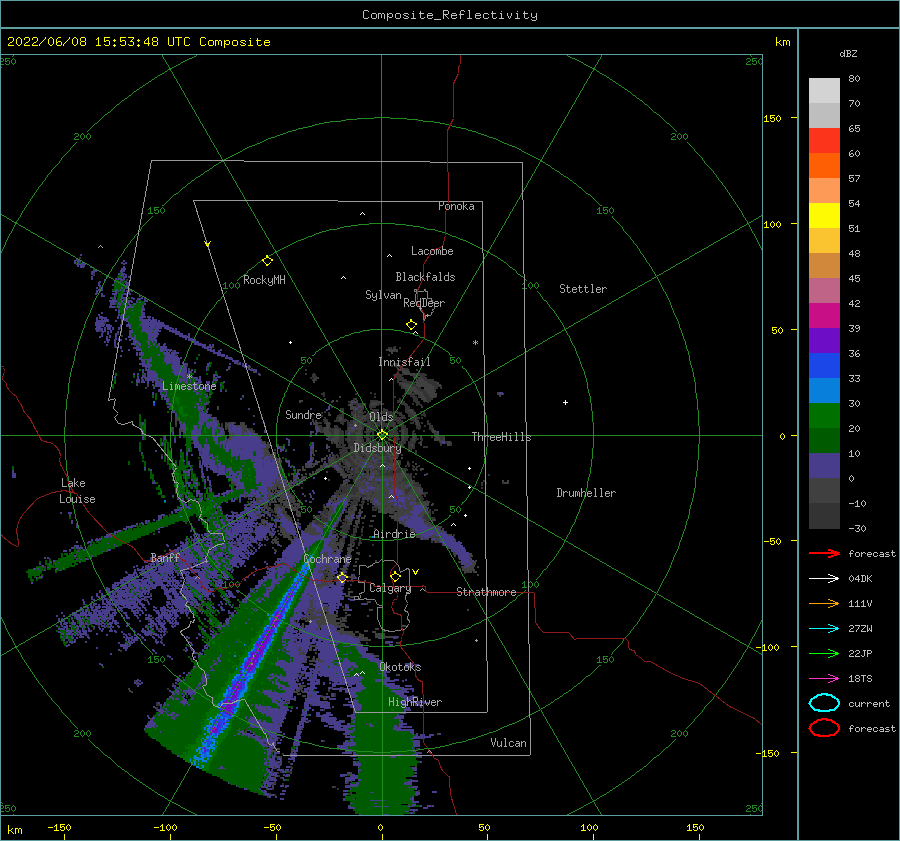Pick the cyan 27ZW arrow legend icon
This screenshot has width=900, height=841.
[x=824, y=629]
